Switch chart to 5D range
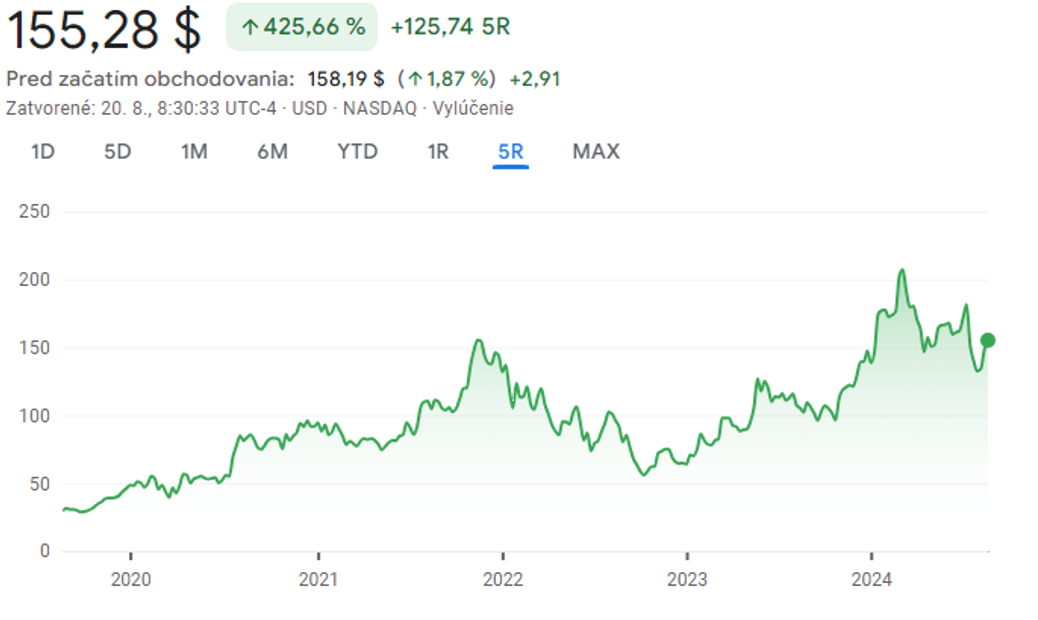The image size is (1038, 620). tap(118, 151)
